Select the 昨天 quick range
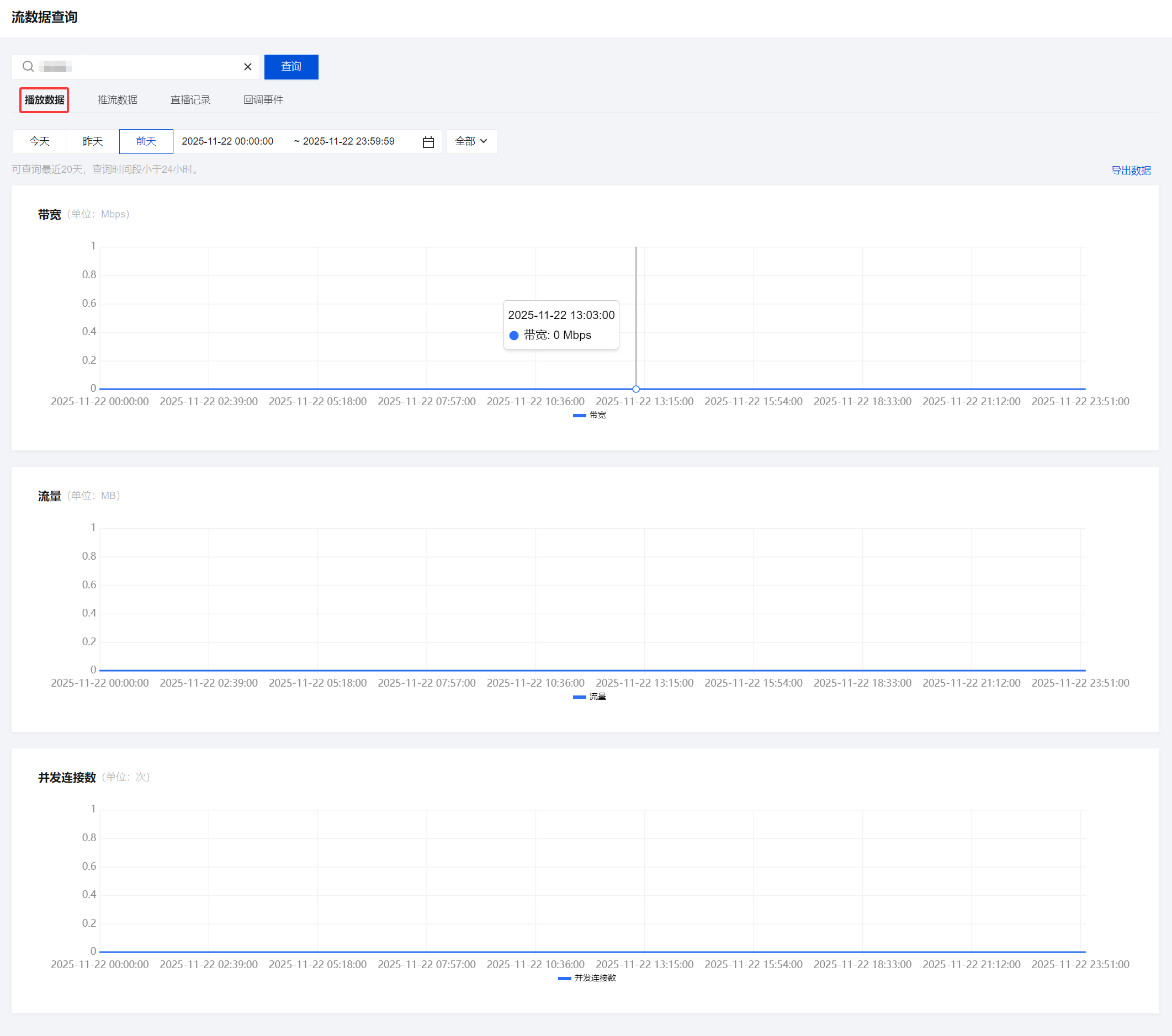The height and width of the screenshot is (1036, 1172). (92, 142)
